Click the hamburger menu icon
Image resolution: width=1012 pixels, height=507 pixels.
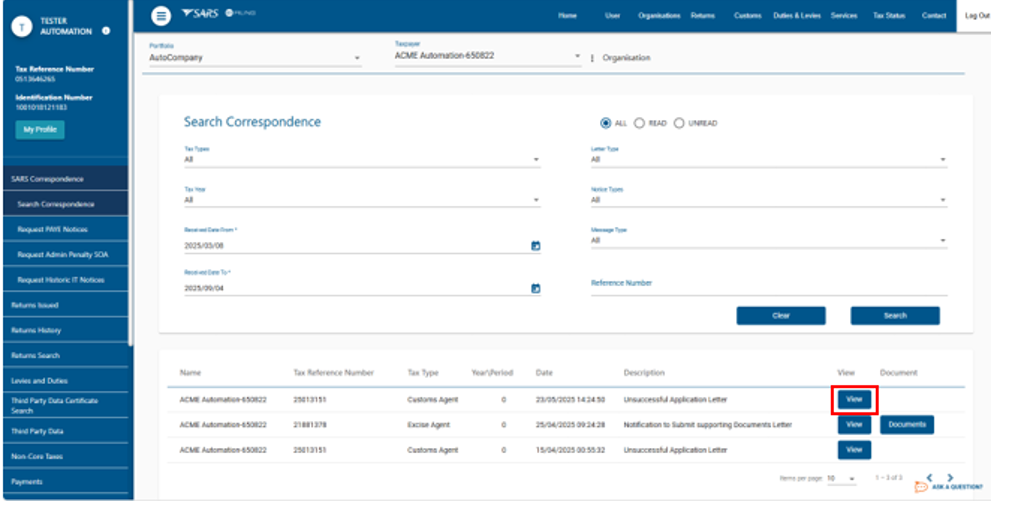pyautogui.click(x=160, y=16)
